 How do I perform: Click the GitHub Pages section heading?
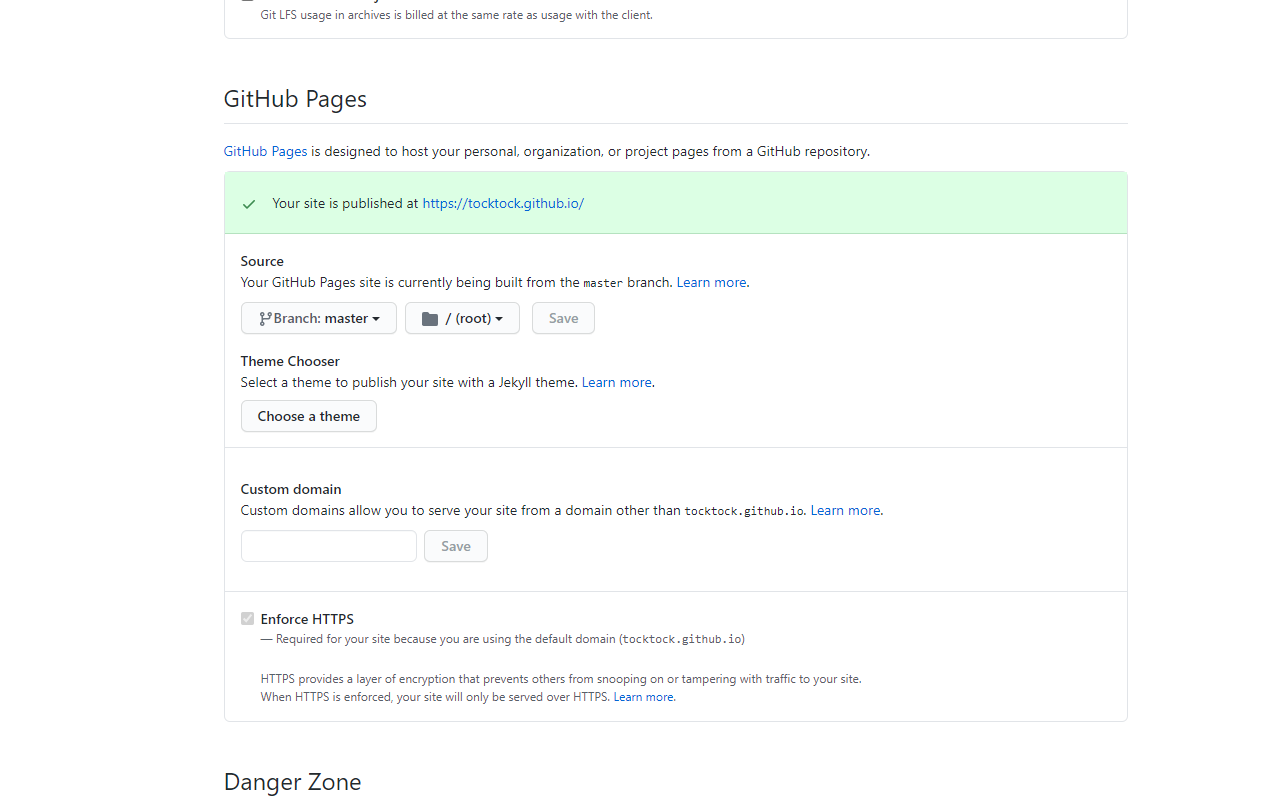(x=295, y=99)
